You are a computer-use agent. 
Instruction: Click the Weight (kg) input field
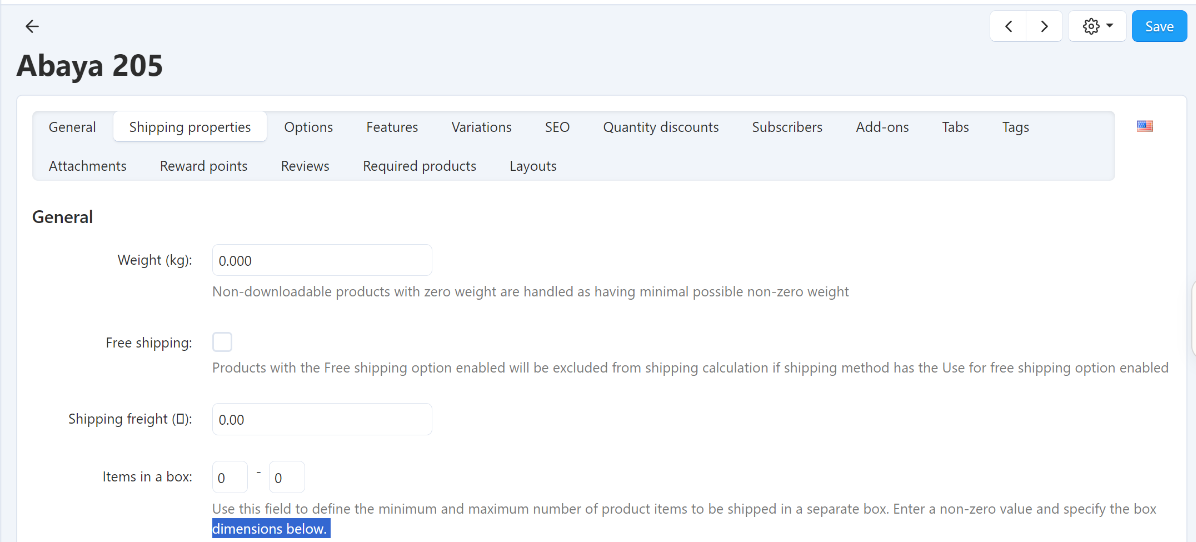click(x=322, y=260)
